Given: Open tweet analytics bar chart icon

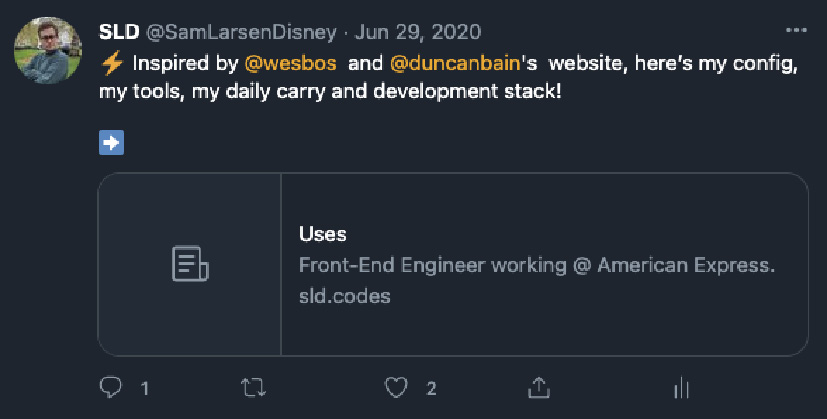Looking at the screenshot, I should tap(682, 387).
